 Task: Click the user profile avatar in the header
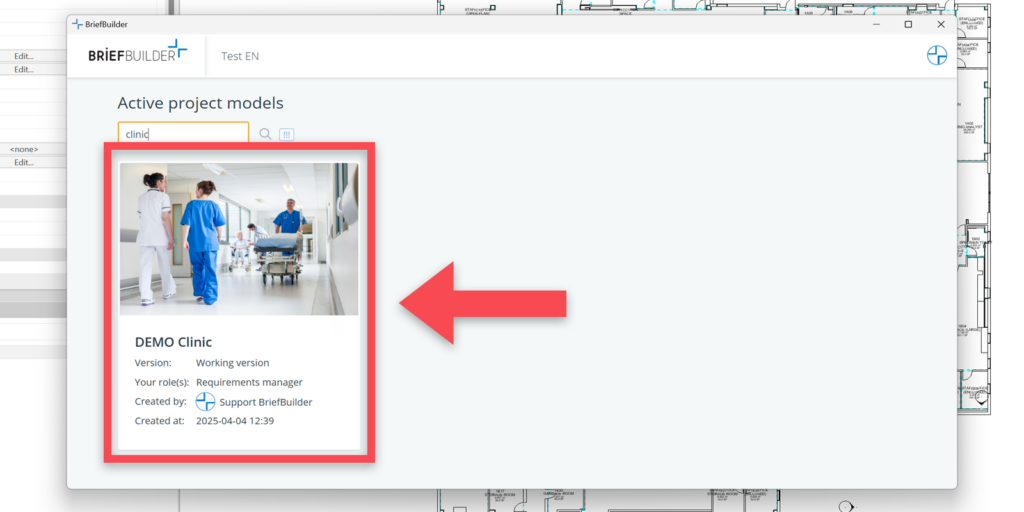point(936,56)
